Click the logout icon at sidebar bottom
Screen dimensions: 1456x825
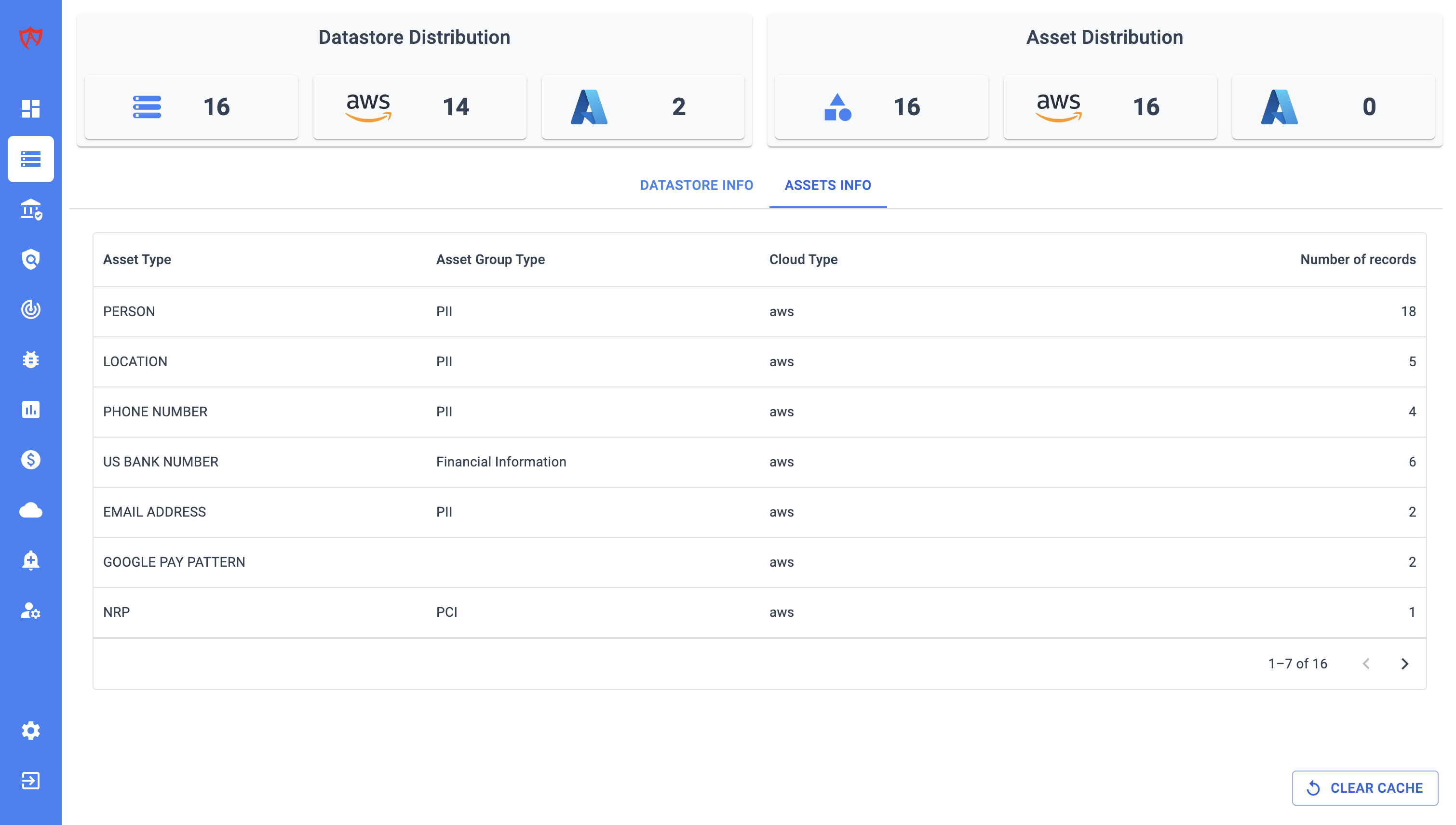[30, 780]
